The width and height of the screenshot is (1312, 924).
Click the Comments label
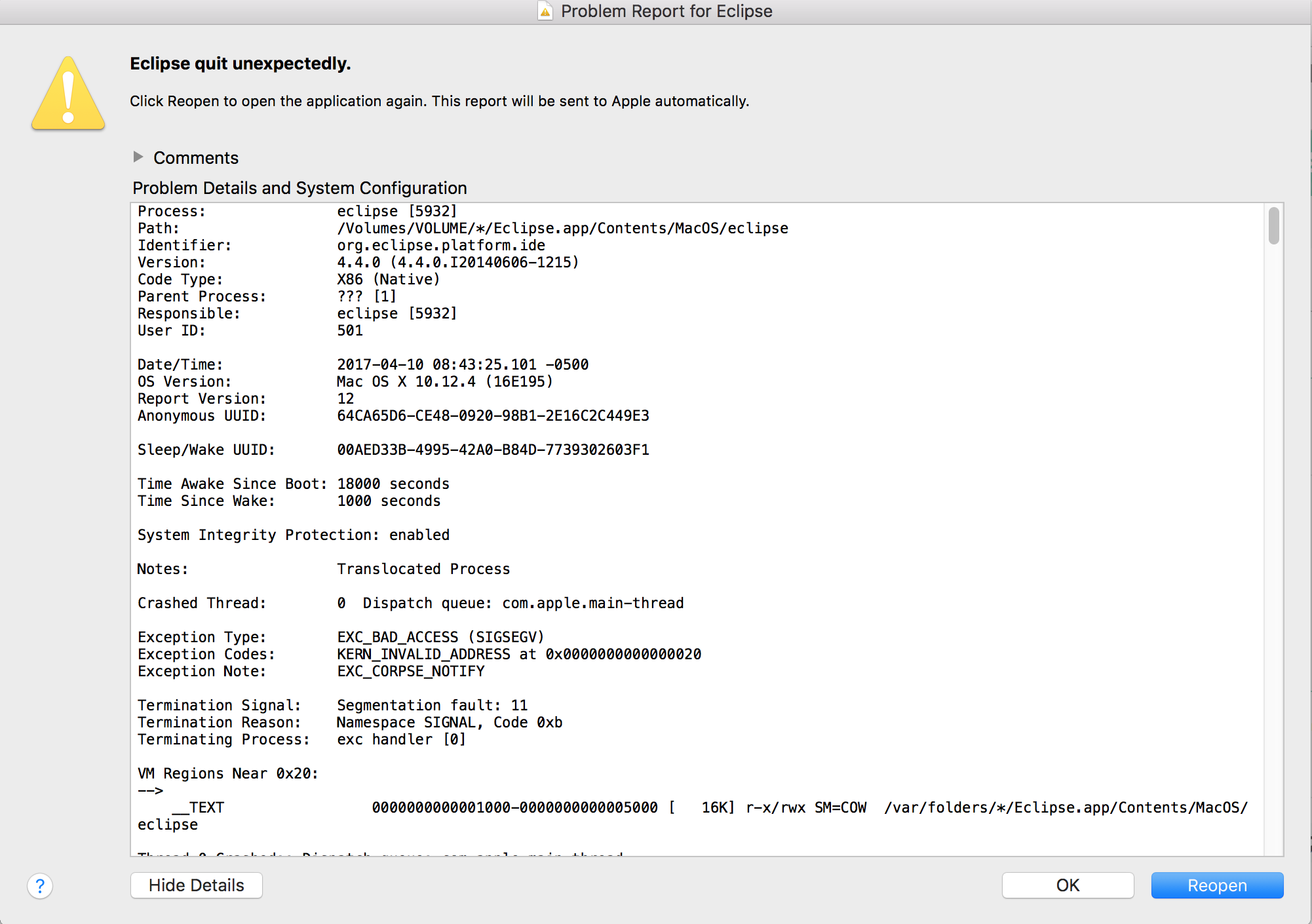(x=196, y=158)
